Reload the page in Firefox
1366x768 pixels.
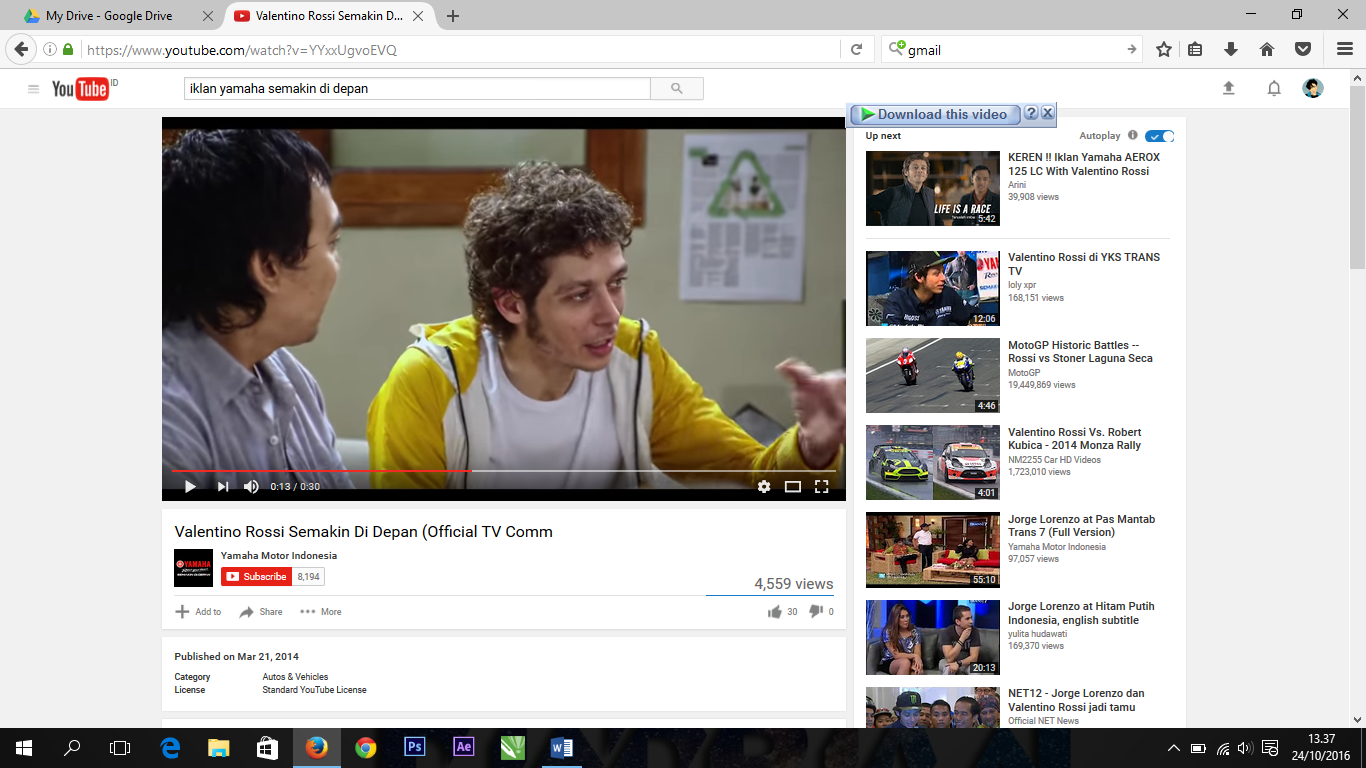(x=856, y=49)
